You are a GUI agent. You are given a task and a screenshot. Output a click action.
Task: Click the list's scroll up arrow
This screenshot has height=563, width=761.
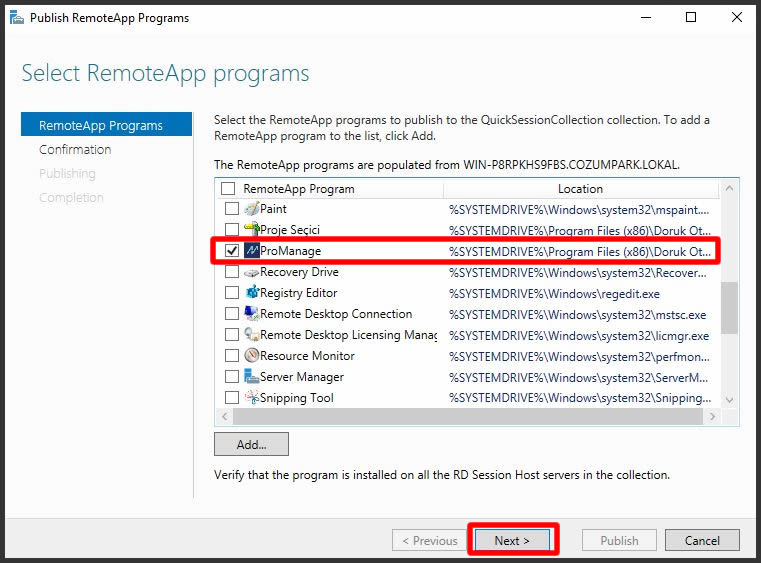pos(729,188)
